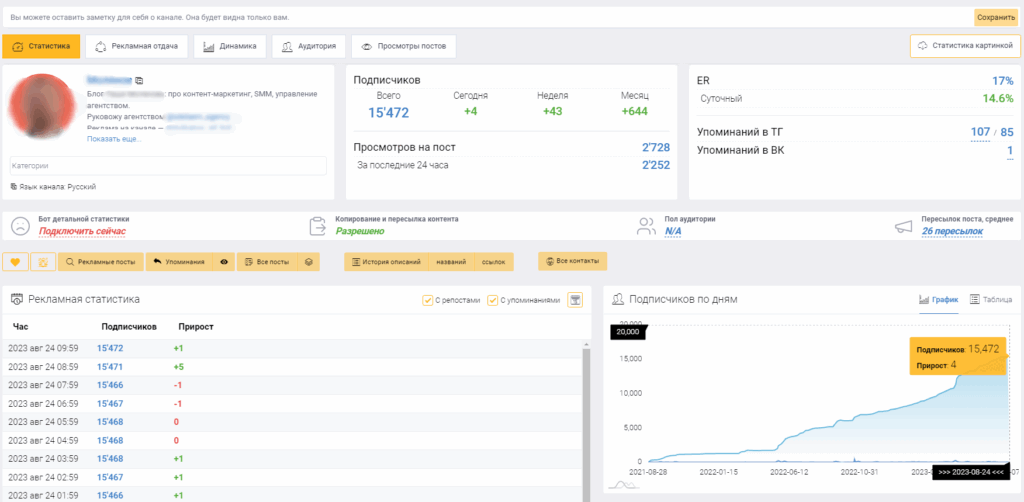
Task: Click the sad face bot statistics icon
Action: point(18,226)
